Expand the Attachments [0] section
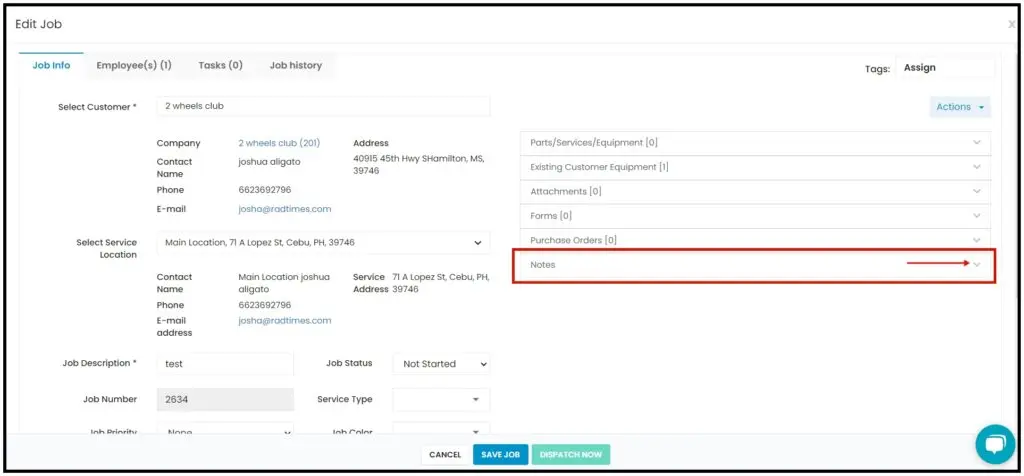The height and width of the screenshot is (476, 1024). pyautogui.click(x=755, y=192)
